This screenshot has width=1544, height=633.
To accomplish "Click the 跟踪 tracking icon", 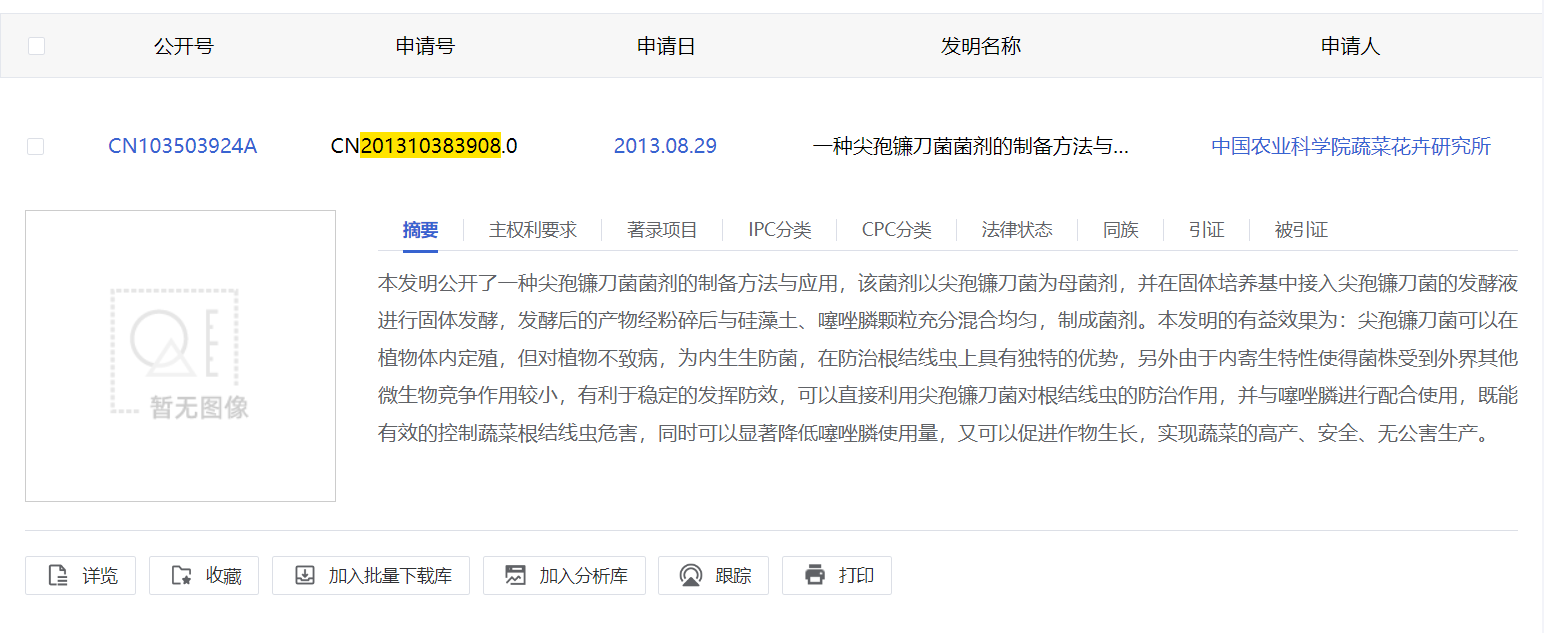I will (690, 576).
